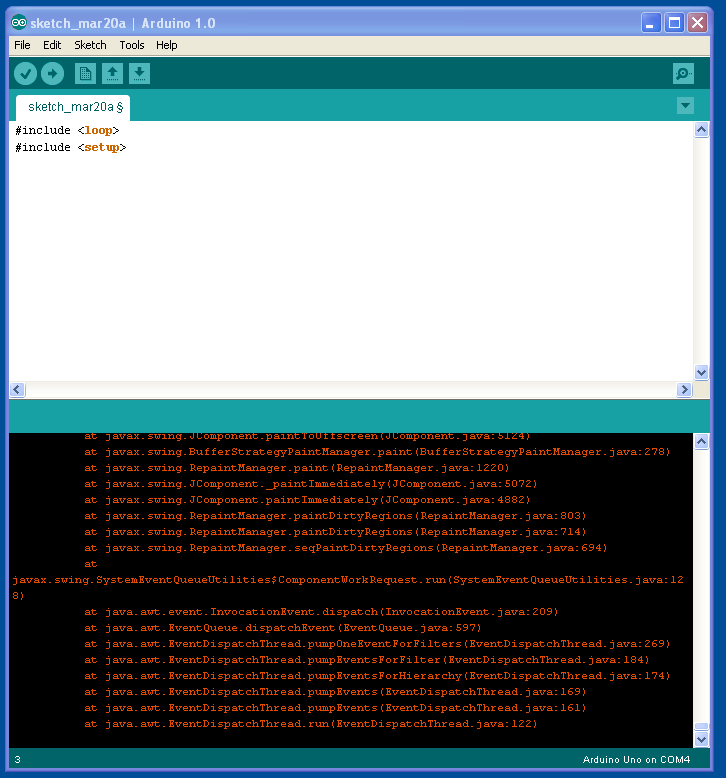Click editor vertical scrollbar up arrow
The width and height of the screenshot is (726, 778).
pyautogui.click(x=701, y=130)
